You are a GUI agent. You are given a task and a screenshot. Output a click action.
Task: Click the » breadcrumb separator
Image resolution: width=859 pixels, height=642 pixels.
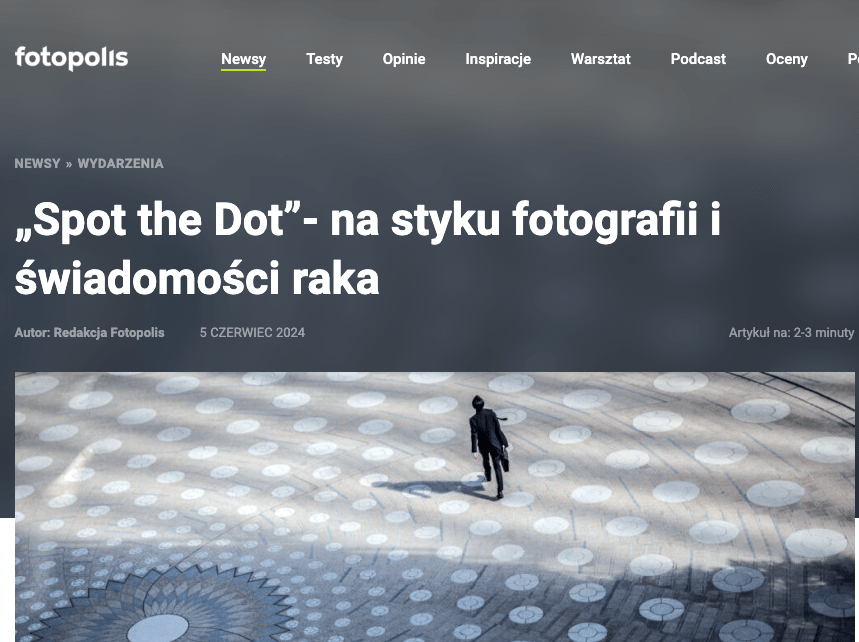(68, 164)
